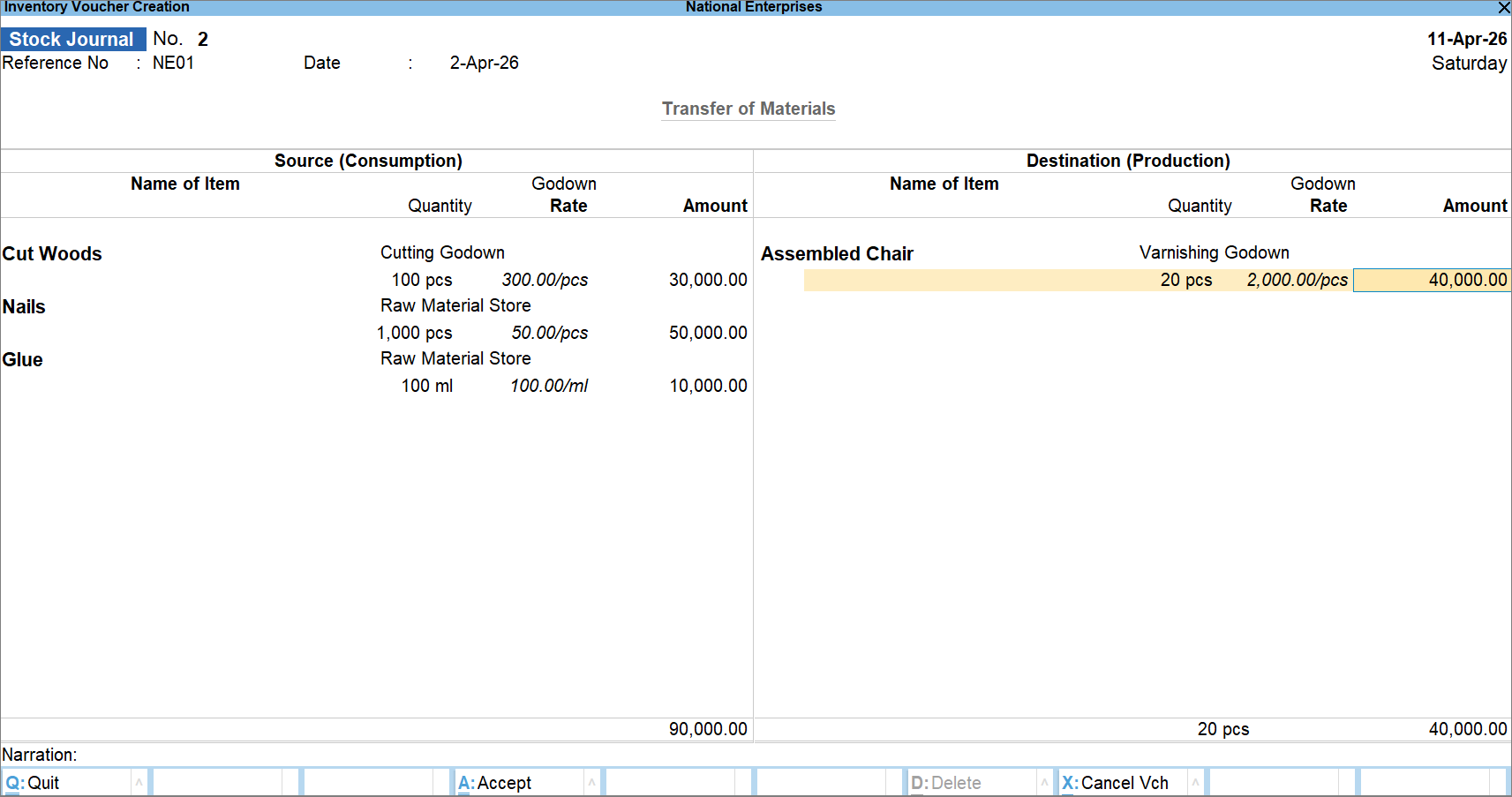Click the 100 ml quantity of Glue
This screenshot has width=1512, height=797.
(427, 386)
